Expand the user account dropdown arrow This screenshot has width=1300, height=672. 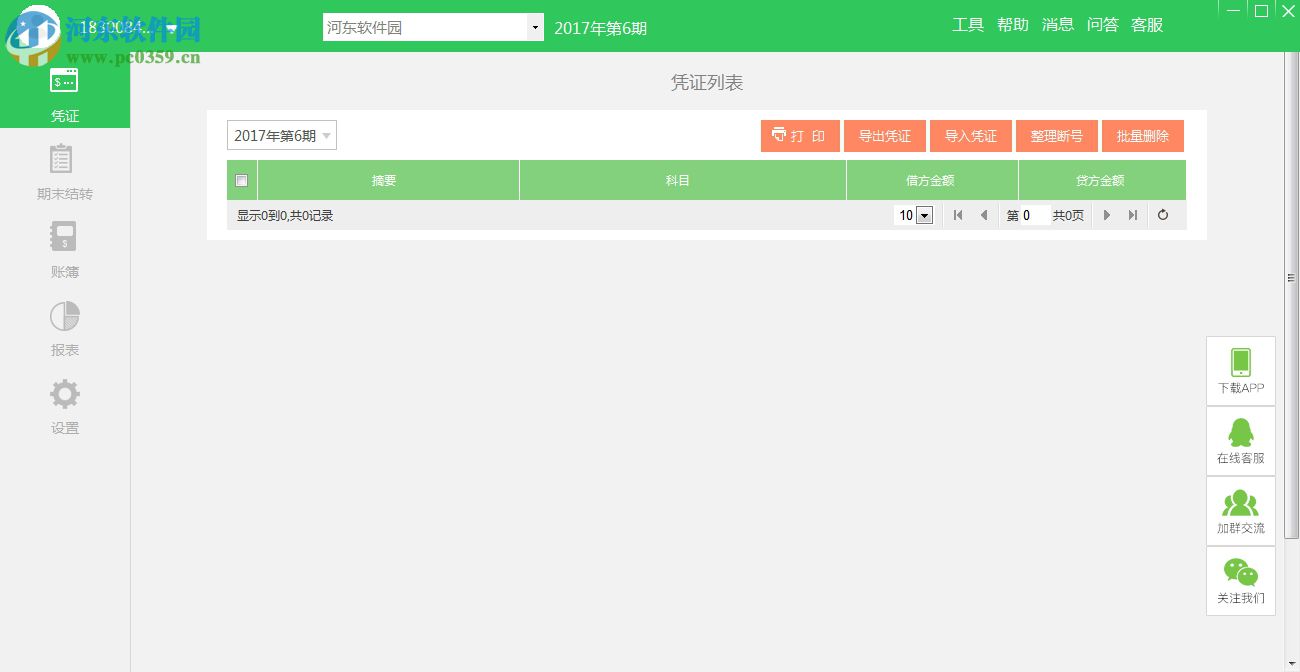point(172,28)
